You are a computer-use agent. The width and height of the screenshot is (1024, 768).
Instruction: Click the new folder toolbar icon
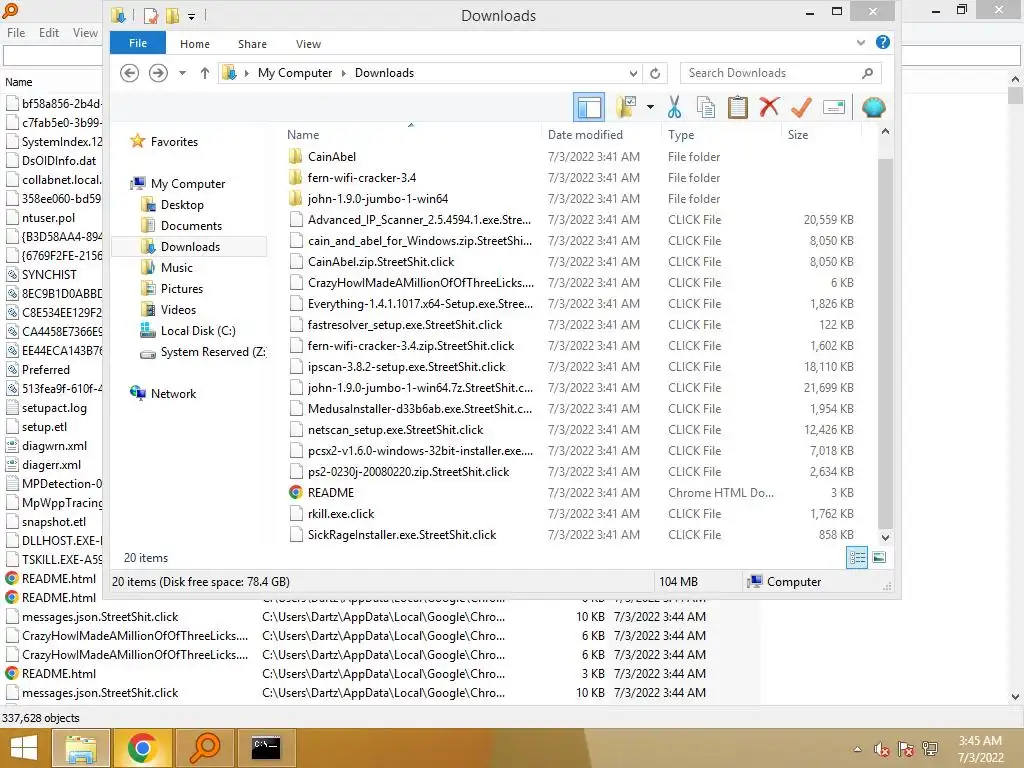coord(625,107)
